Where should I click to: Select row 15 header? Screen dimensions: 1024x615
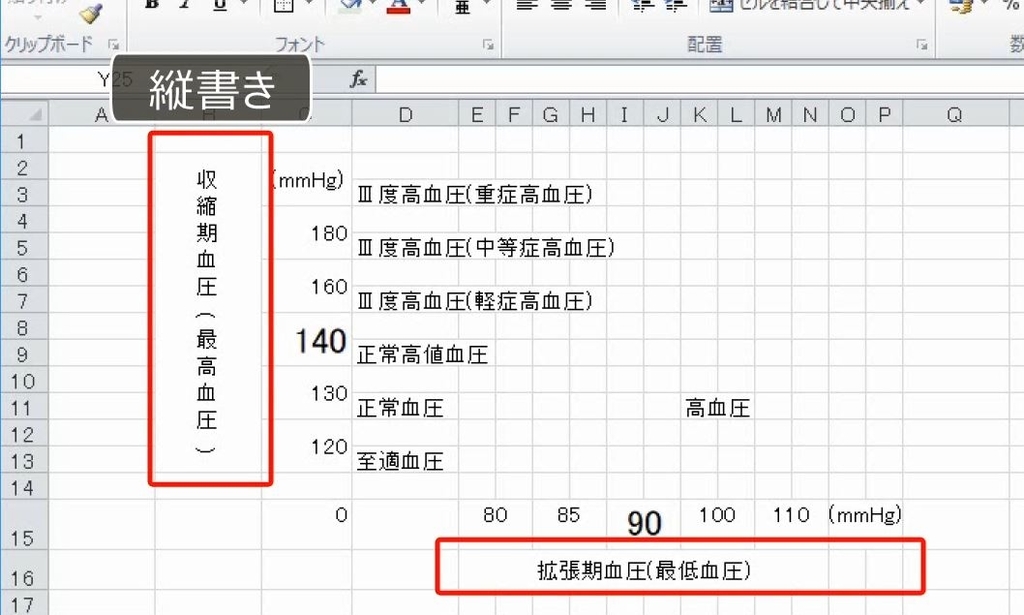[x=24, y=526]
